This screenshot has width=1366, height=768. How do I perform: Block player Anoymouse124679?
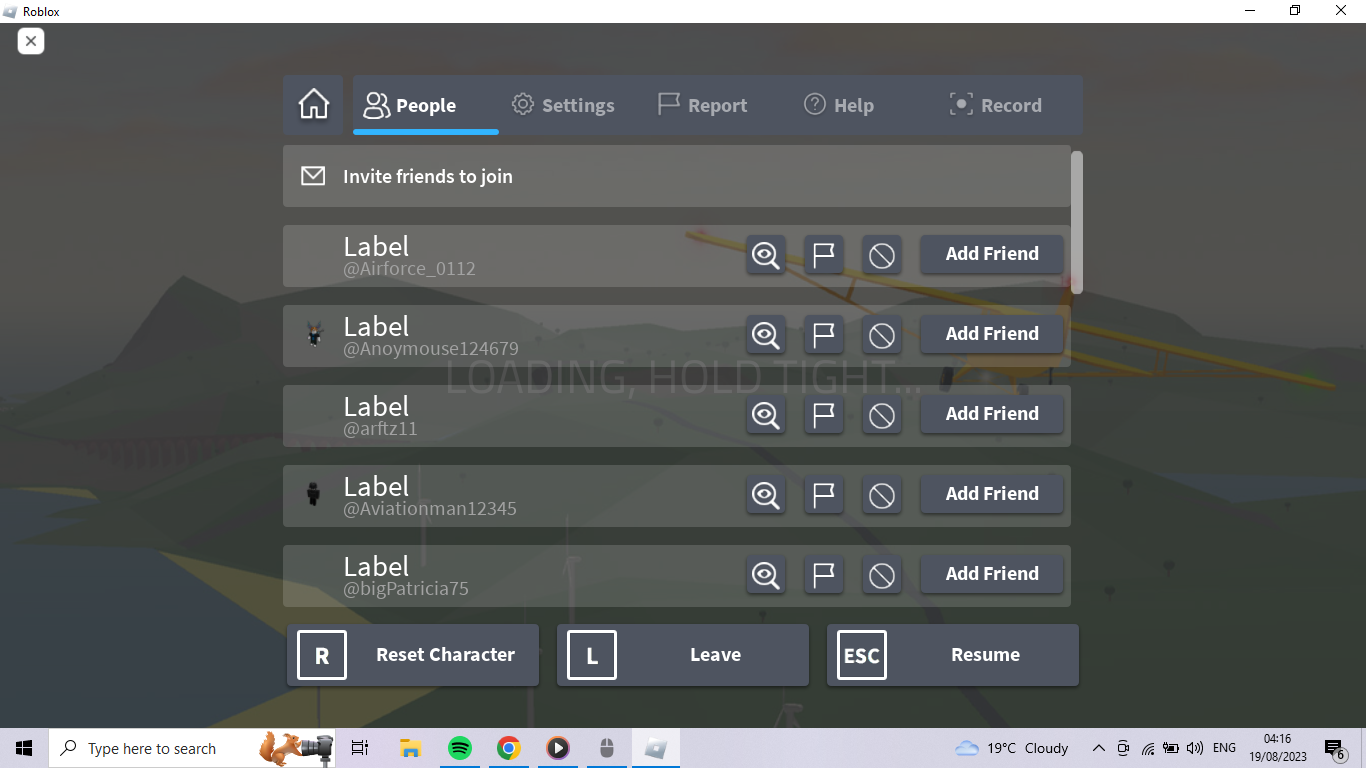click(x=882, y=335)
